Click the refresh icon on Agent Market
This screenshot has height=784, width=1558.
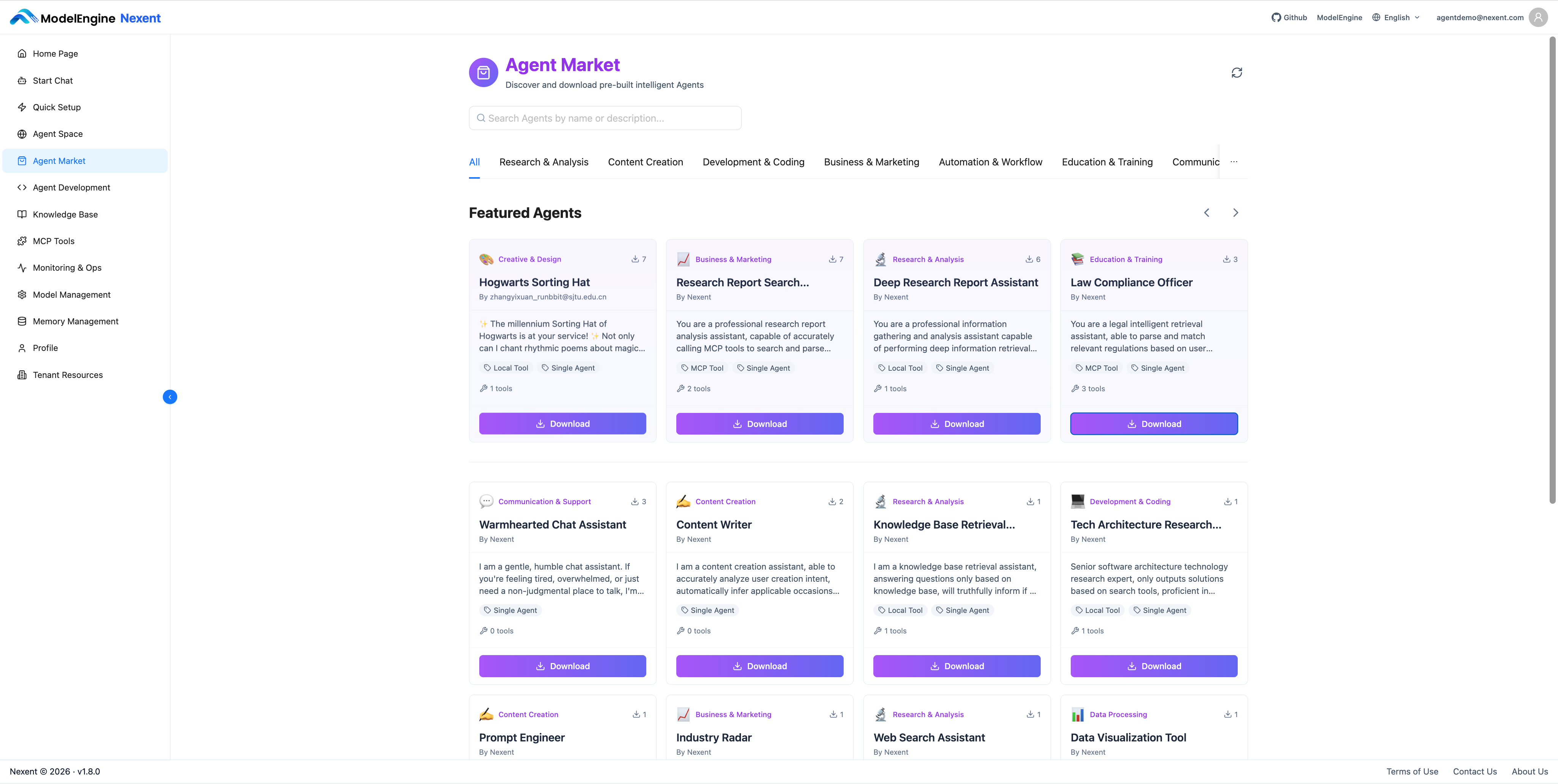[1236, 72]
